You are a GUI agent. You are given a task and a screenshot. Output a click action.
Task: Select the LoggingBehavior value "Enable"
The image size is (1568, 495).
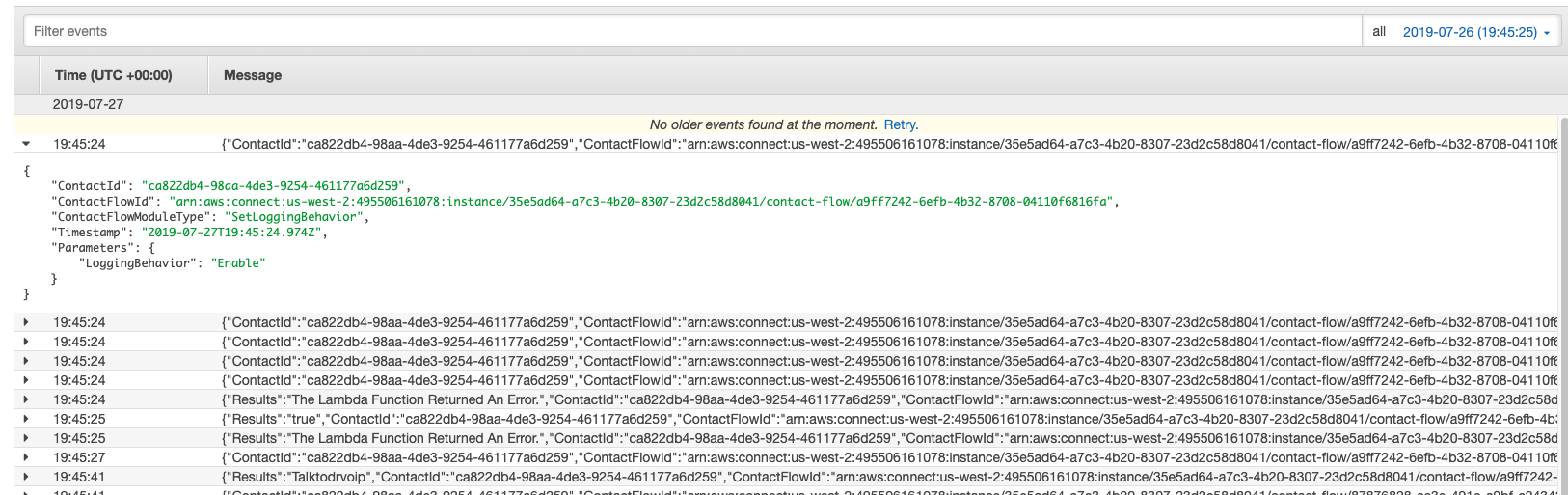(x=238, y=263)
